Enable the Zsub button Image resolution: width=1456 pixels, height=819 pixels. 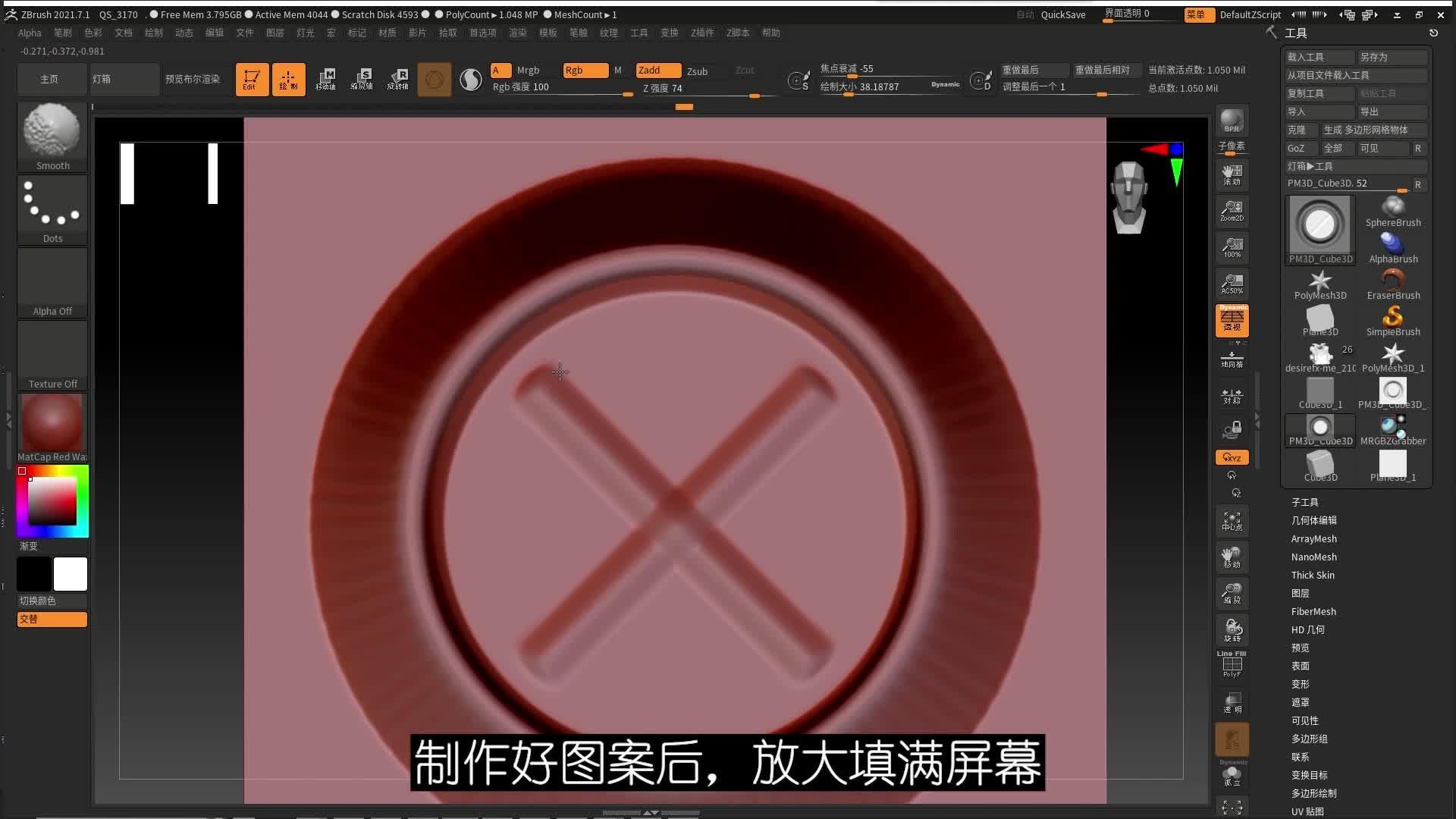click(698, 71)
